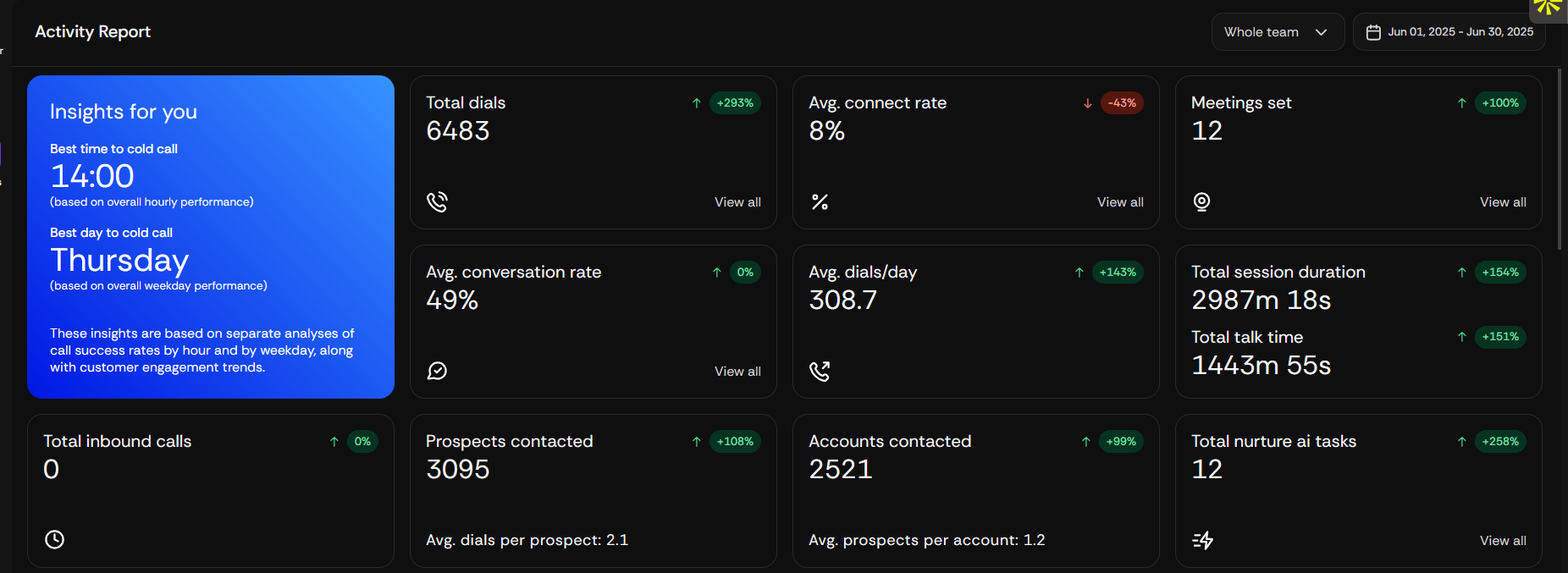Click the chevron arrow in Whole team selector
Viewport: 1568px width, 573px height.
coord(1321,32)
